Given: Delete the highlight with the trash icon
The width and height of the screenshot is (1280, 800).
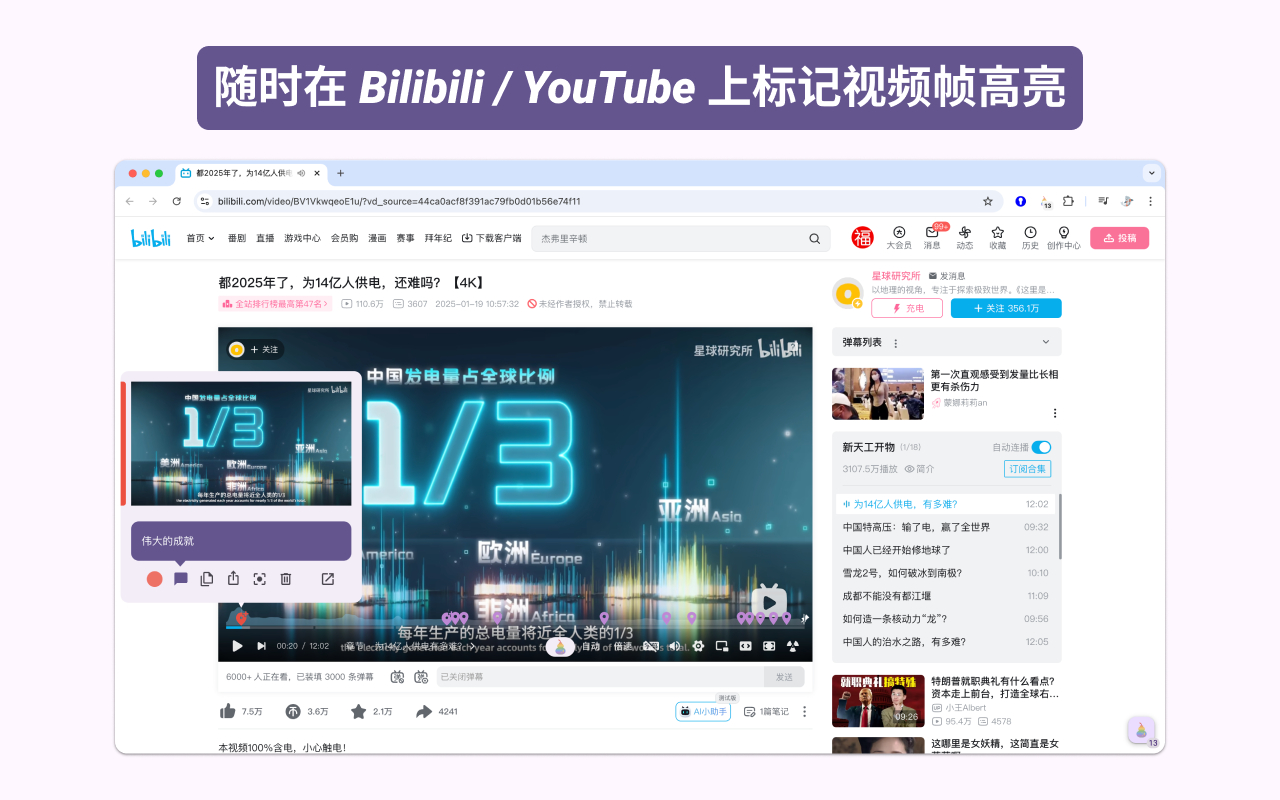Looking at the screenshot, I should [286, 579].
